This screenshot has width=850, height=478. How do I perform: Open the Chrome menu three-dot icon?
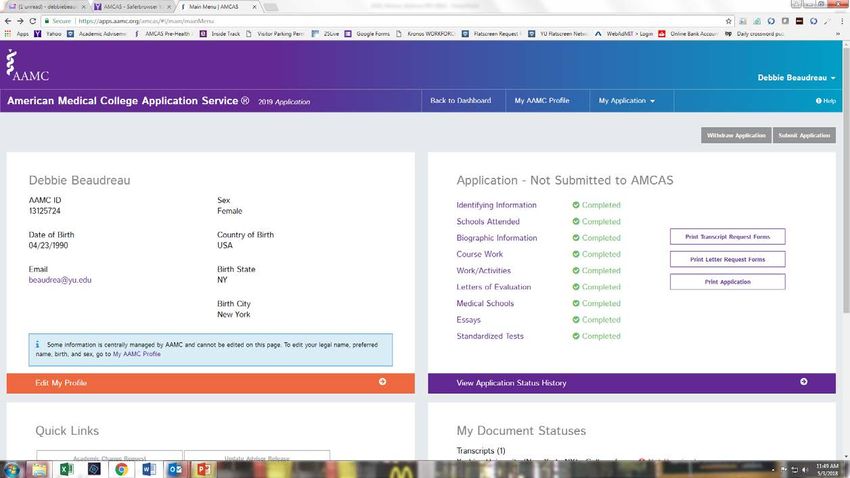tap(842, 21)
